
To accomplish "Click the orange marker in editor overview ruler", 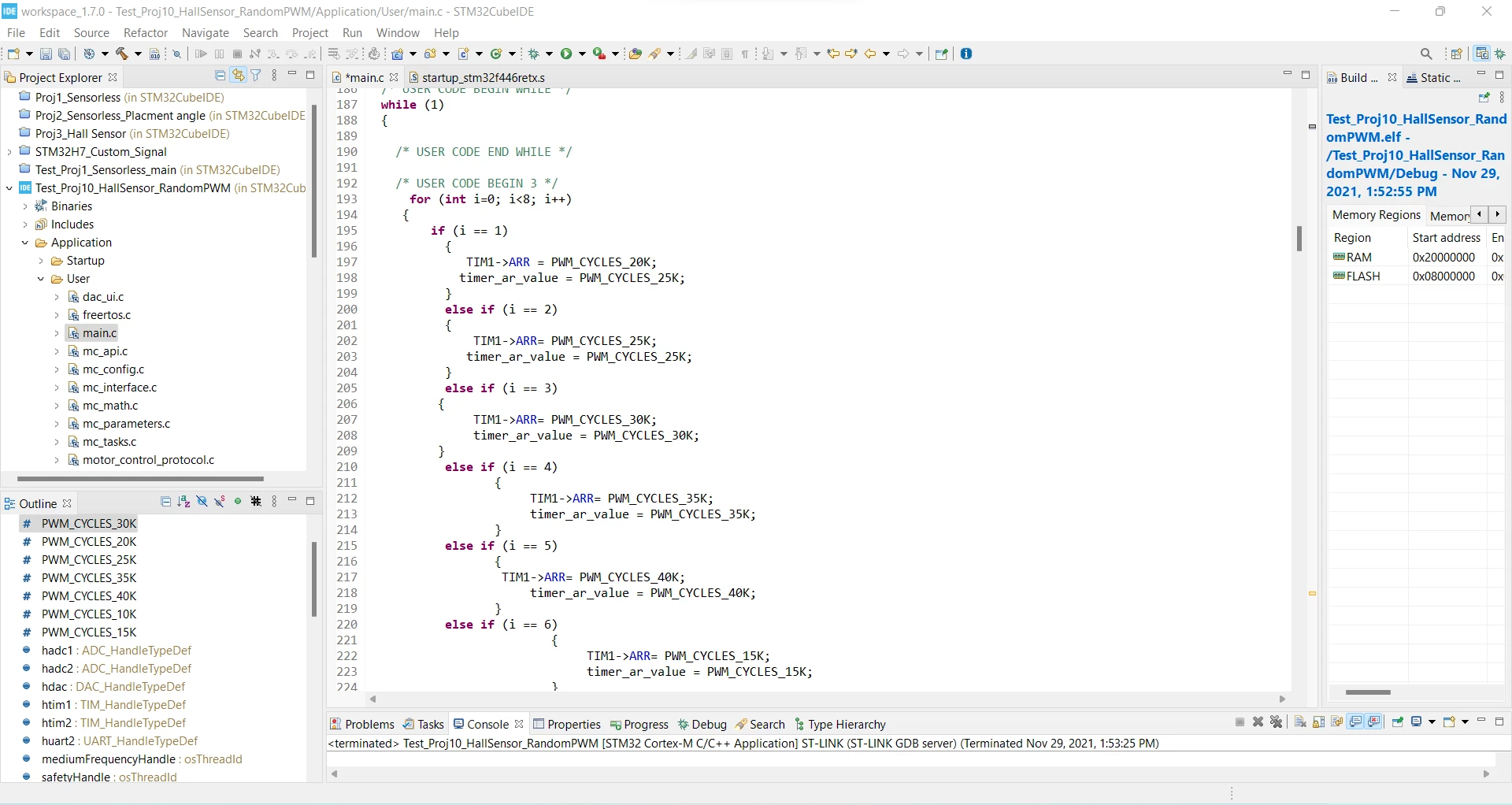I will pos(1313,593).
